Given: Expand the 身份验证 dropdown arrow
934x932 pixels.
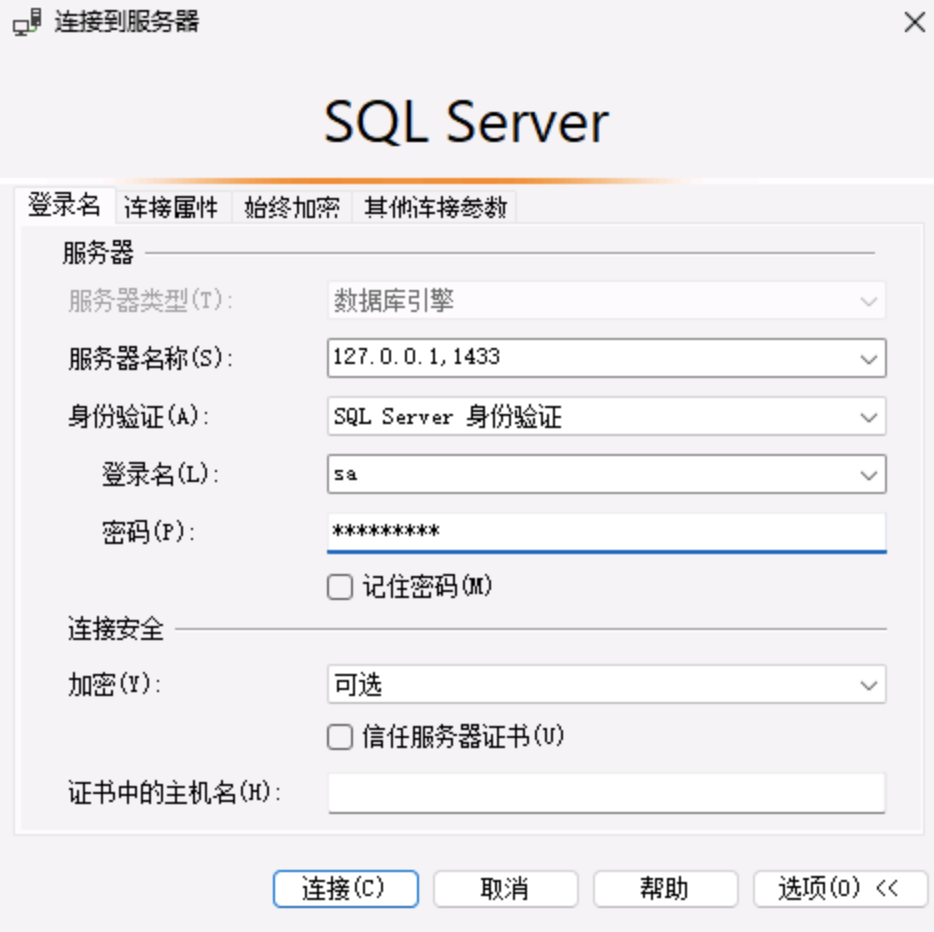Looking at the screenshot, I should click(x=868, y=417).
